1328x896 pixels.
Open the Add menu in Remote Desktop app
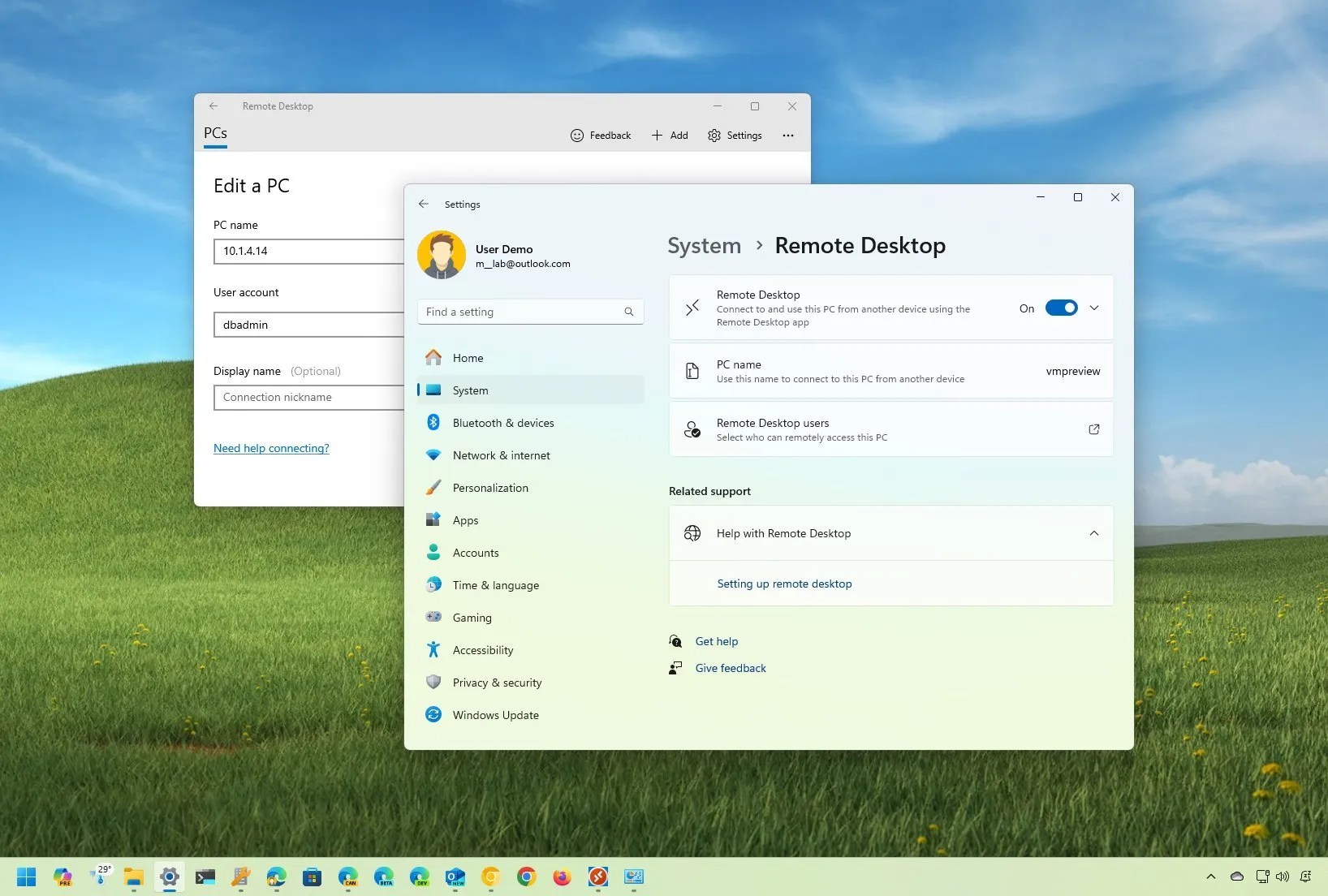[x=669, y=135]
